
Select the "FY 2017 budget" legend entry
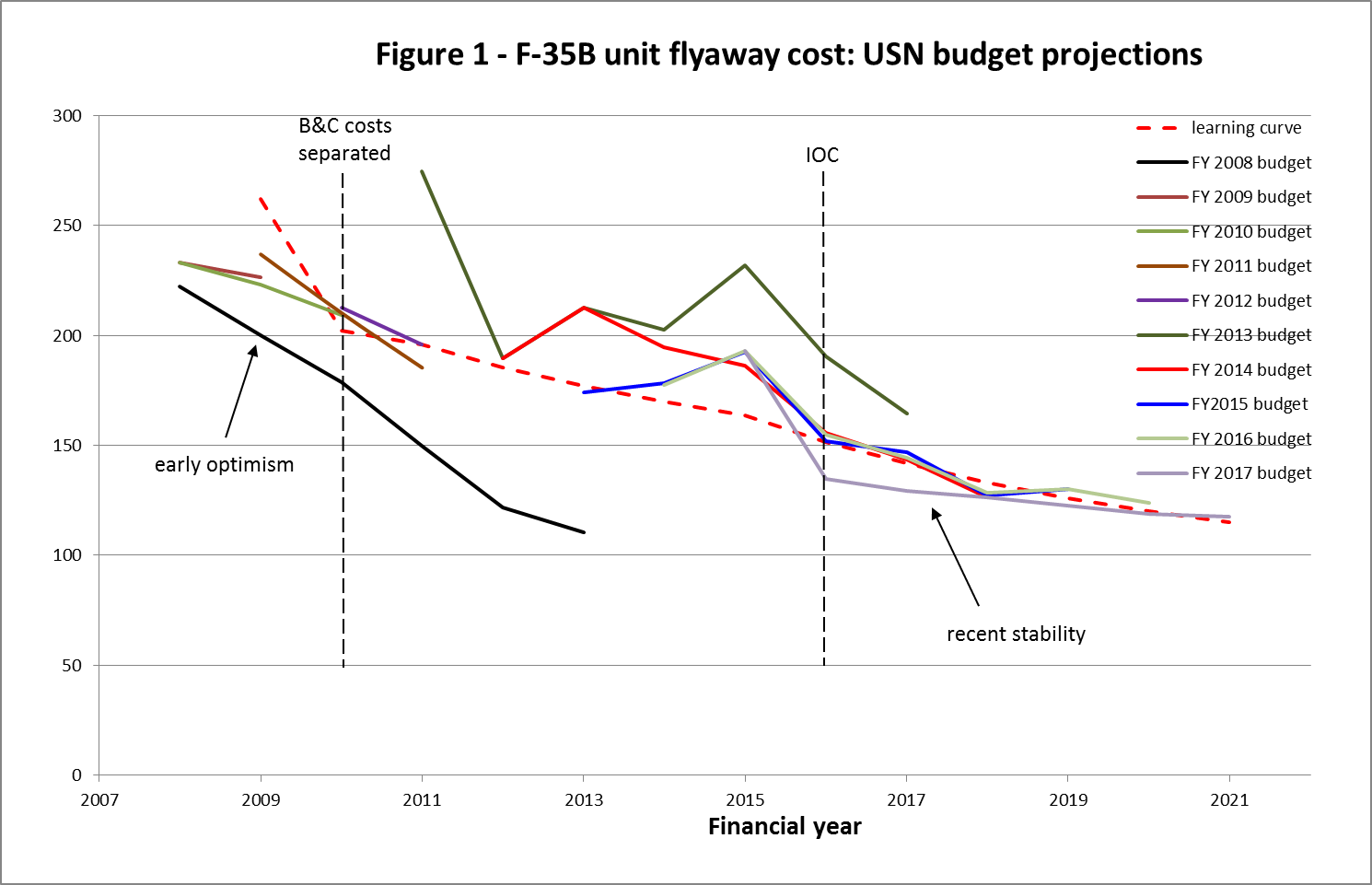coord(1225,473)
